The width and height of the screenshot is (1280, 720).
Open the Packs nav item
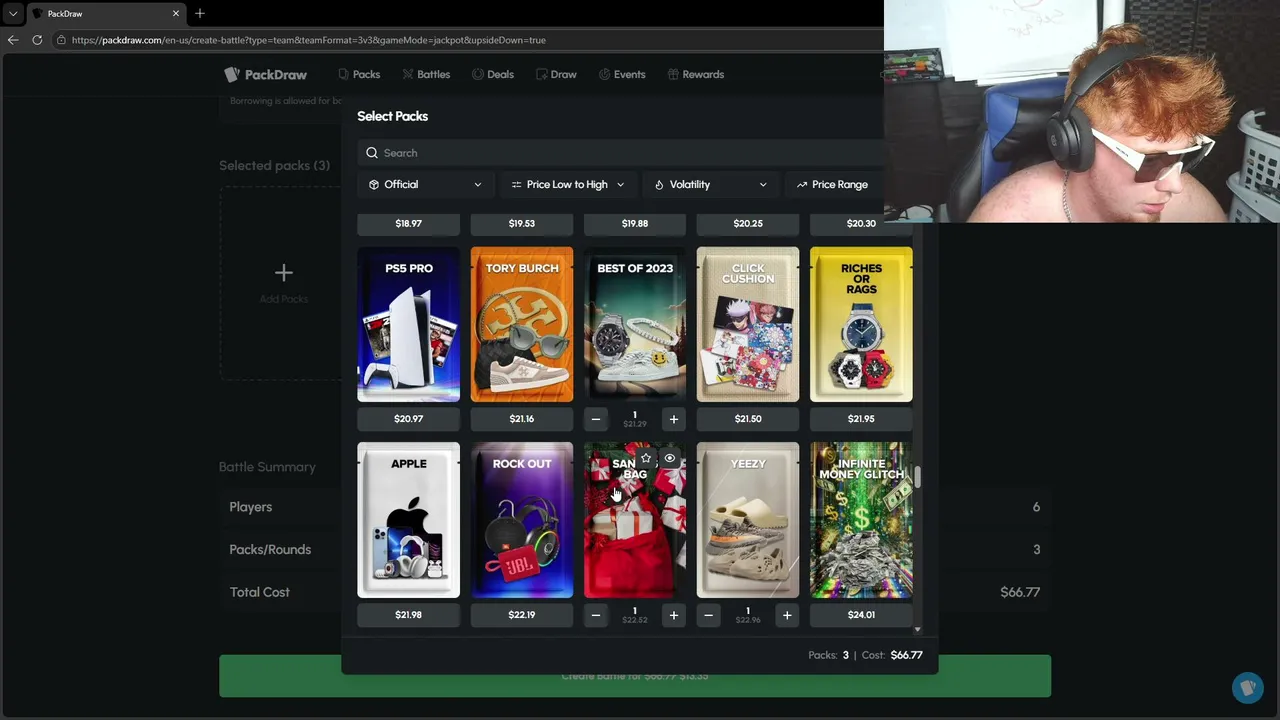click(x=359, y=74)
